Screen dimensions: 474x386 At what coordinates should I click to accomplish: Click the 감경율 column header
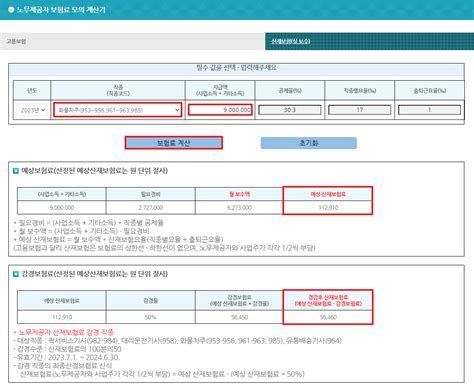coord(151,300)
